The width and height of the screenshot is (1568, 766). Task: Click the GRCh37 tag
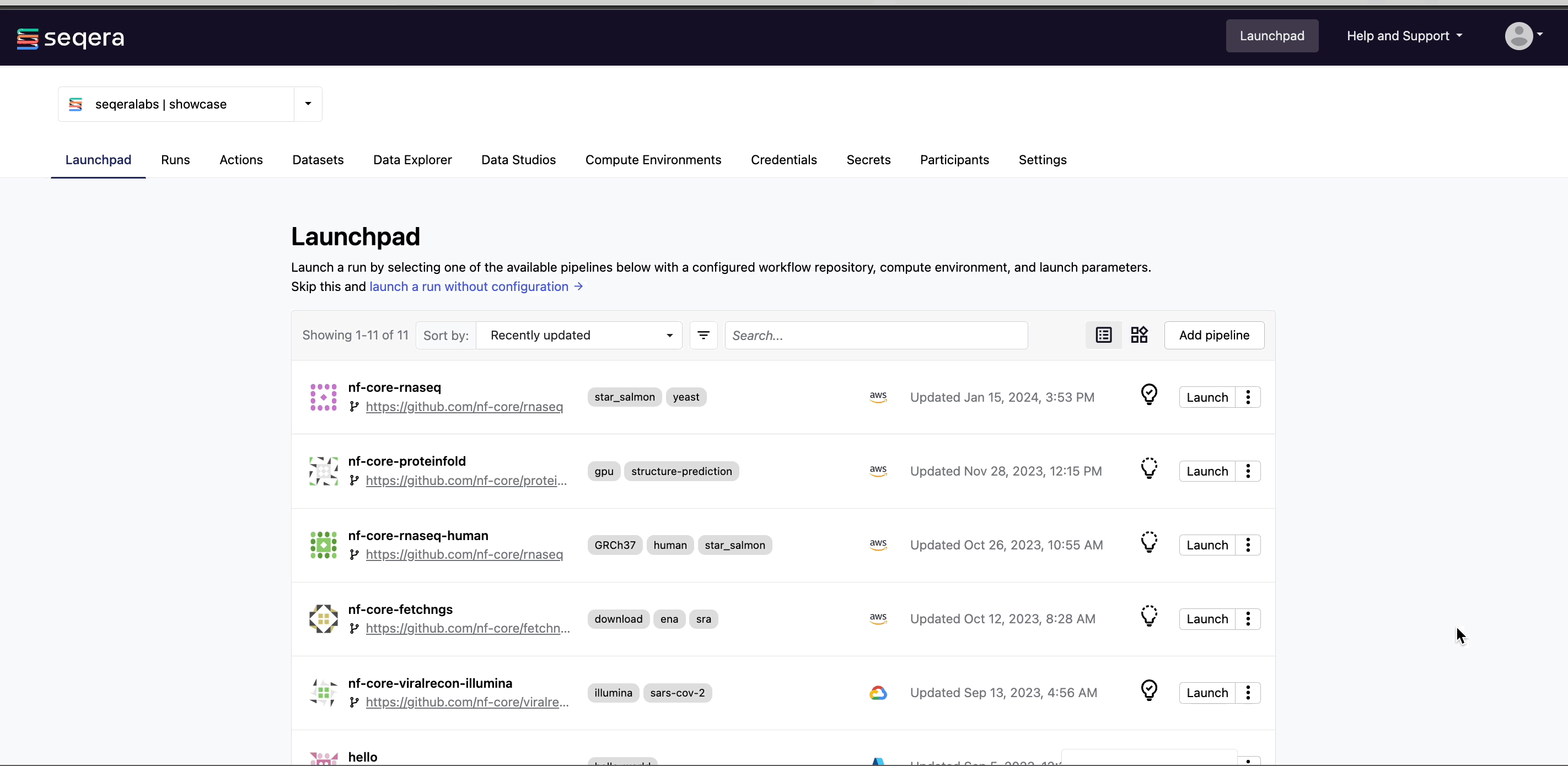[615, 545]
